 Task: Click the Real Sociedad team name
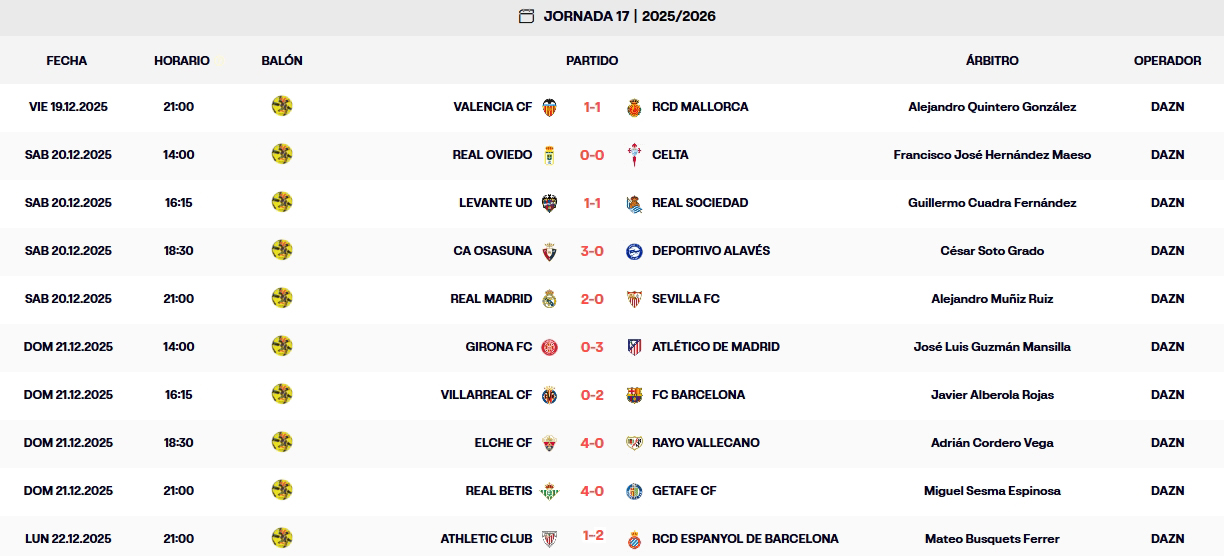700,203
